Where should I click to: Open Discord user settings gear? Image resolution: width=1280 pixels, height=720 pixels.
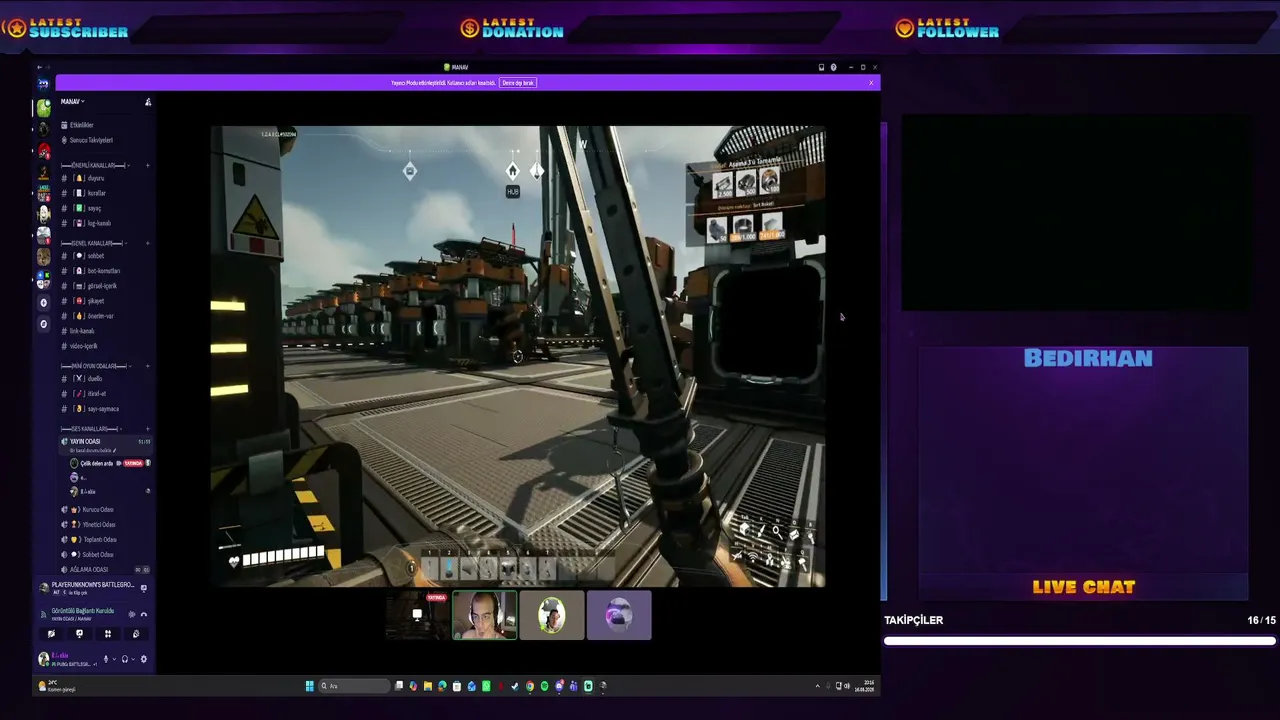coord(144,660)
